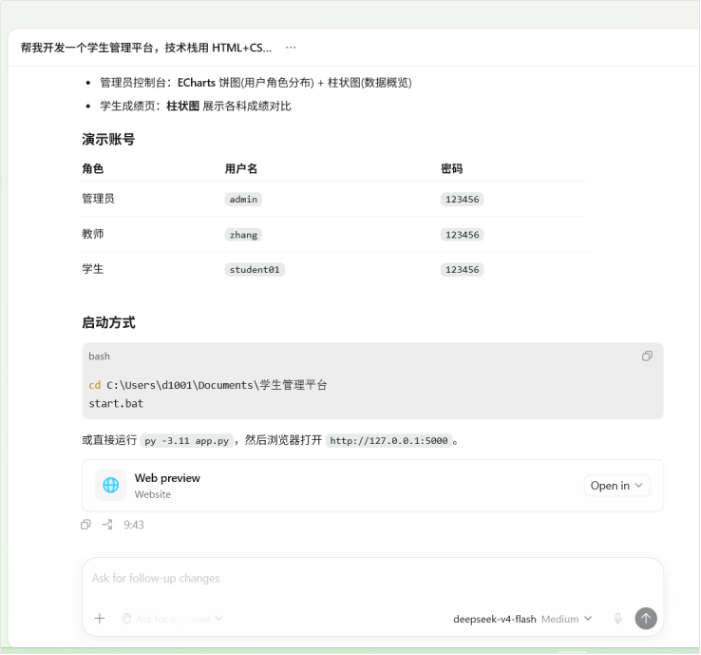Viewport: 701px width, 655px height.
Task: Click the password 123456 in 管理员 row
Action: 462,199
